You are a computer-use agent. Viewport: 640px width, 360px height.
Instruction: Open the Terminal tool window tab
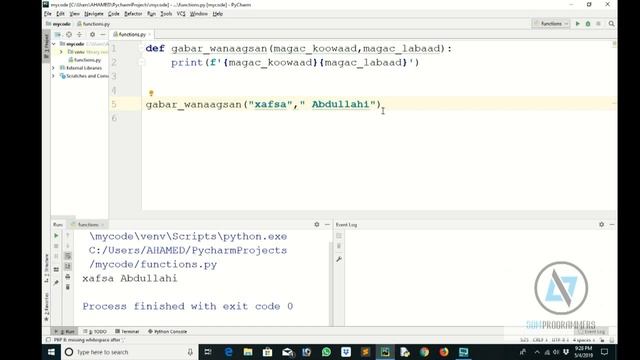(x=127, y=331)
